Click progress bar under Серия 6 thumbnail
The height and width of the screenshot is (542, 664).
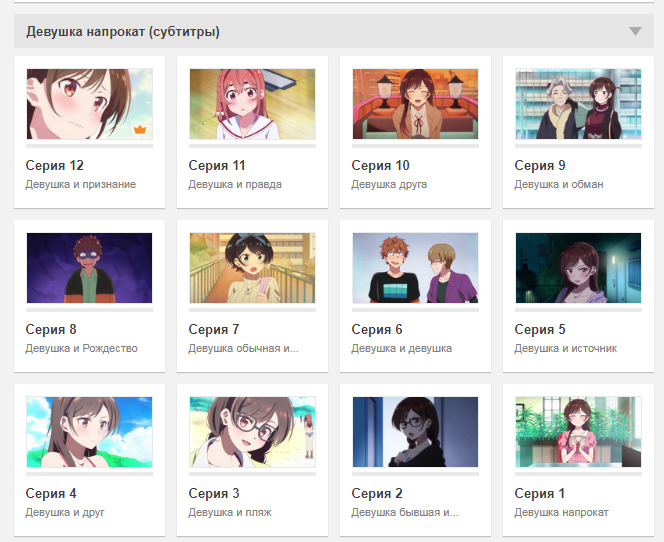[x=415, y=309]
